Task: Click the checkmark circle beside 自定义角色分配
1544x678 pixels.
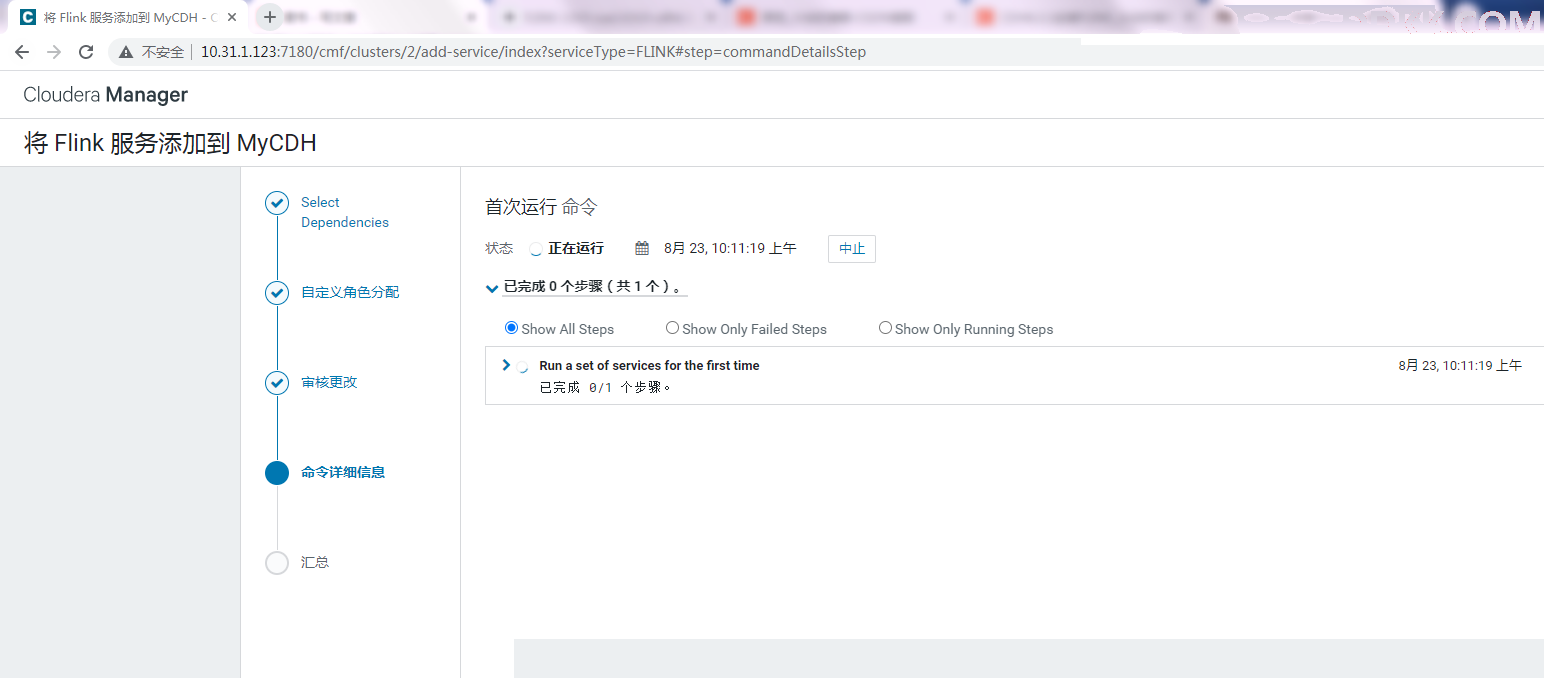Action: pos(277,293)
